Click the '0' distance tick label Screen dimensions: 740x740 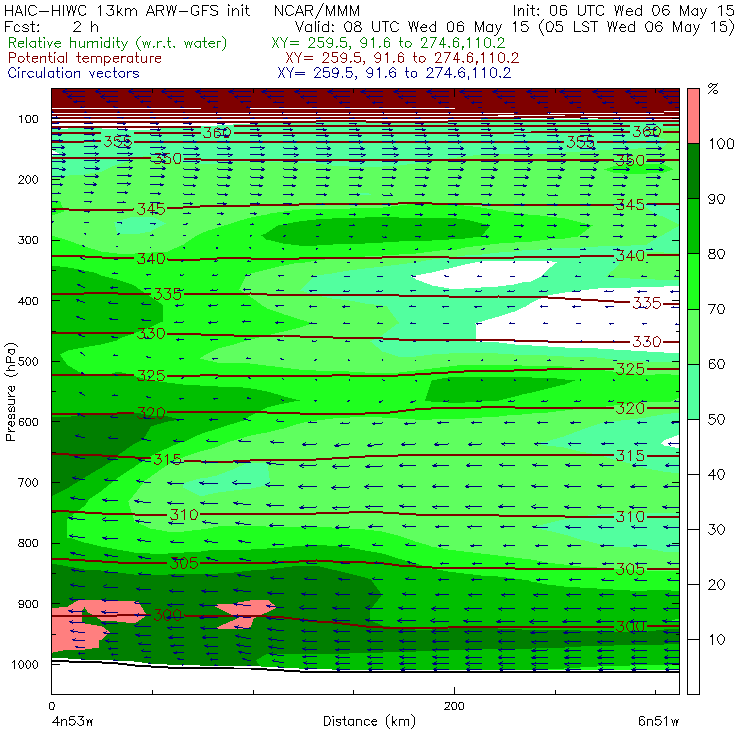pos(51,706)
